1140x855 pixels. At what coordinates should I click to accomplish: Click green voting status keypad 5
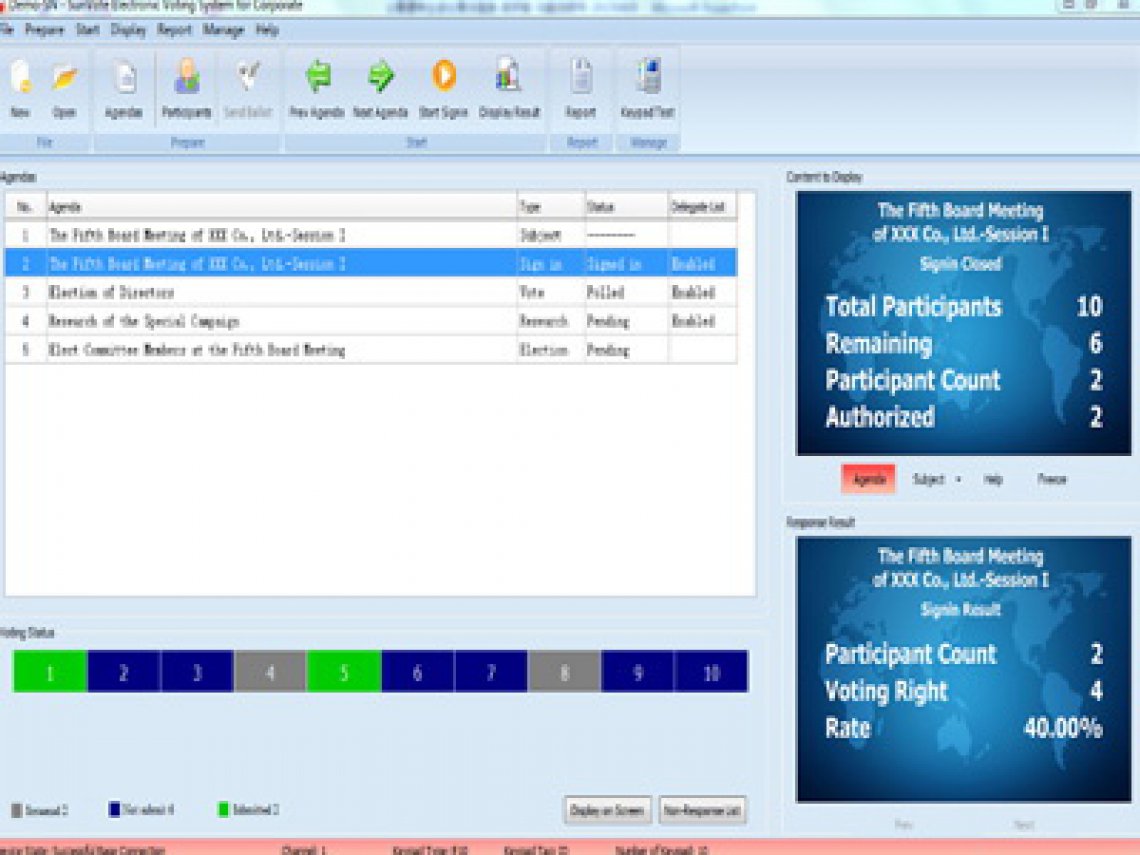coord(344,671)
